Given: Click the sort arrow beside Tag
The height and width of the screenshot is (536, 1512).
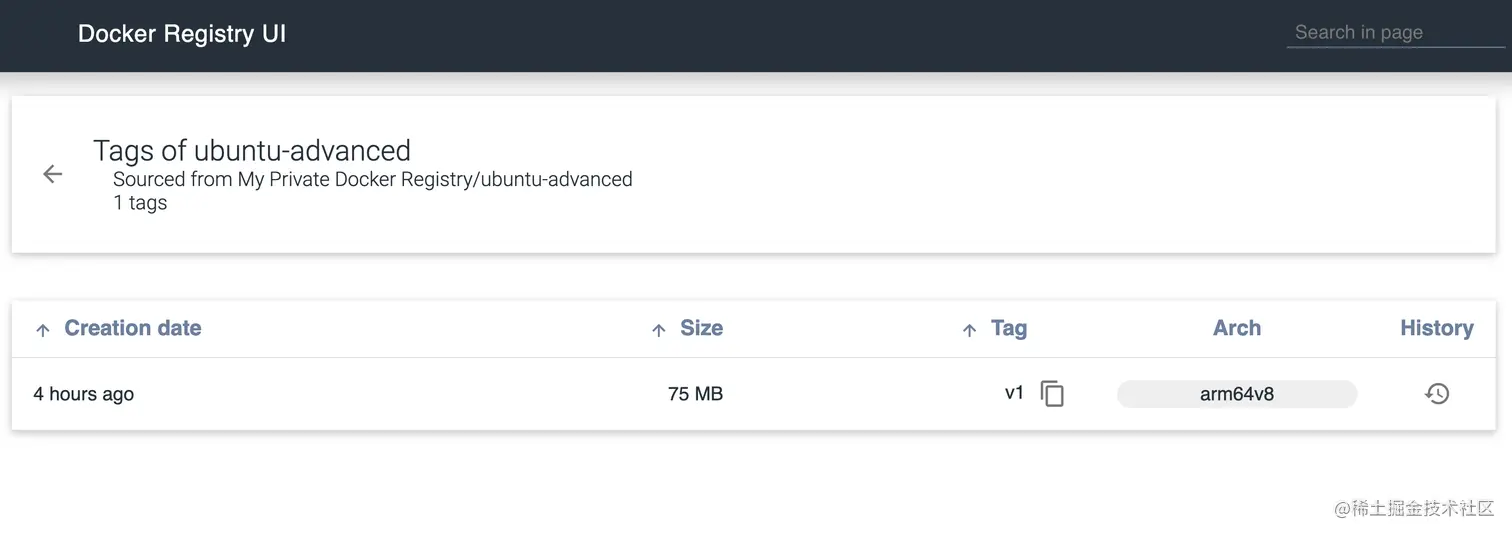Looking at the screenshot, I should [969, 330].
